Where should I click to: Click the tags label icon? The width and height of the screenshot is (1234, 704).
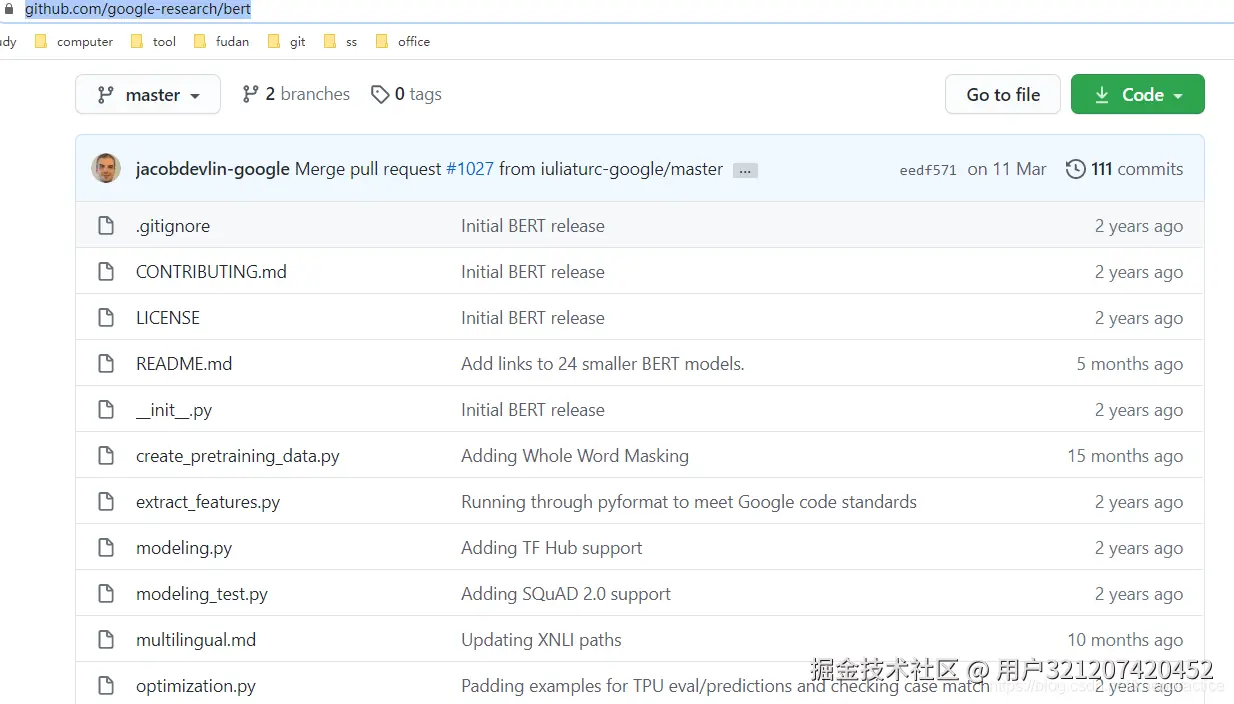380,94
